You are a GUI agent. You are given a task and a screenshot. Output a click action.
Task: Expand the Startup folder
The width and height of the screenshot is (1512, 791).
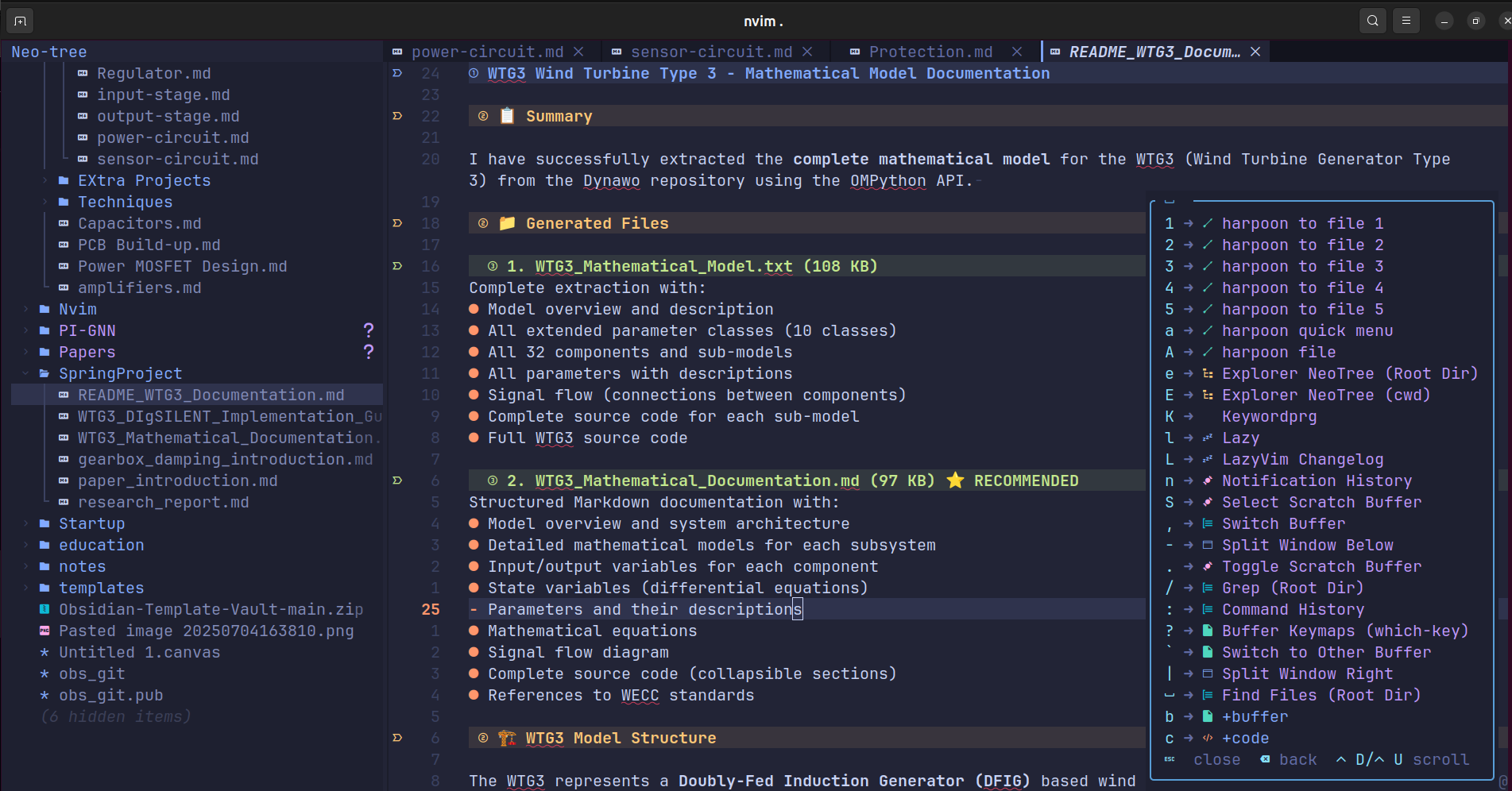pyautogui.click(x=26, y=523)
